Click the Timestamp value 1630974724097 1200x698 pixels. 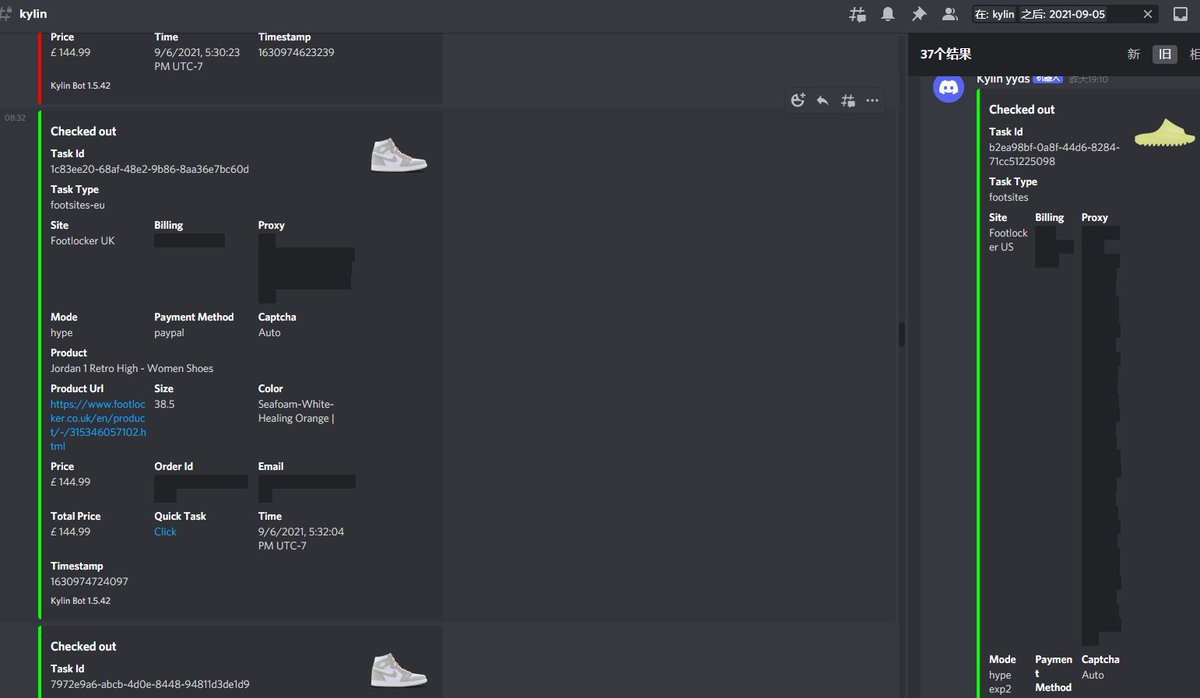[89, 581]
